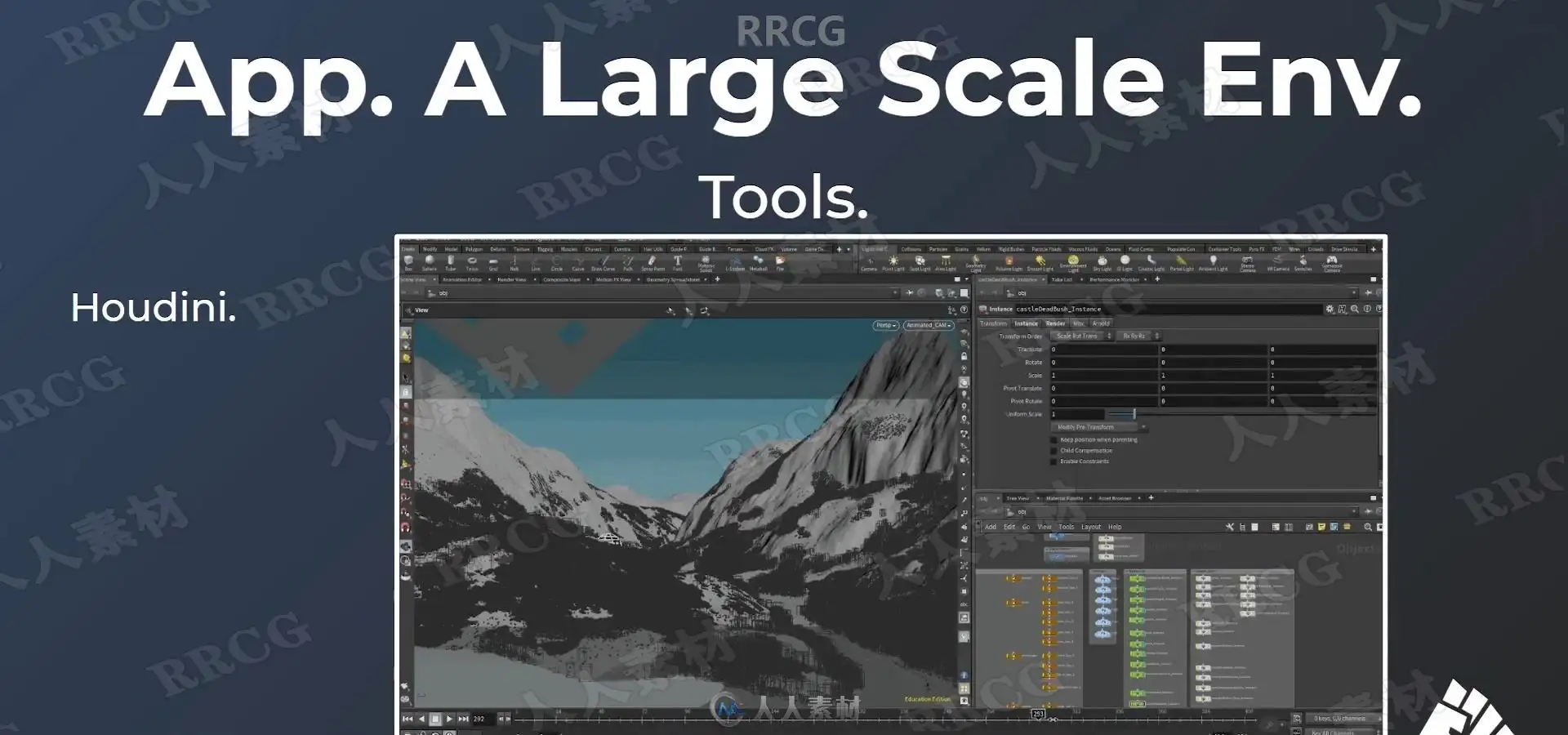Select the L-System shelf tool
Viewport: 1568px width, 735px height.
(735, 263)
